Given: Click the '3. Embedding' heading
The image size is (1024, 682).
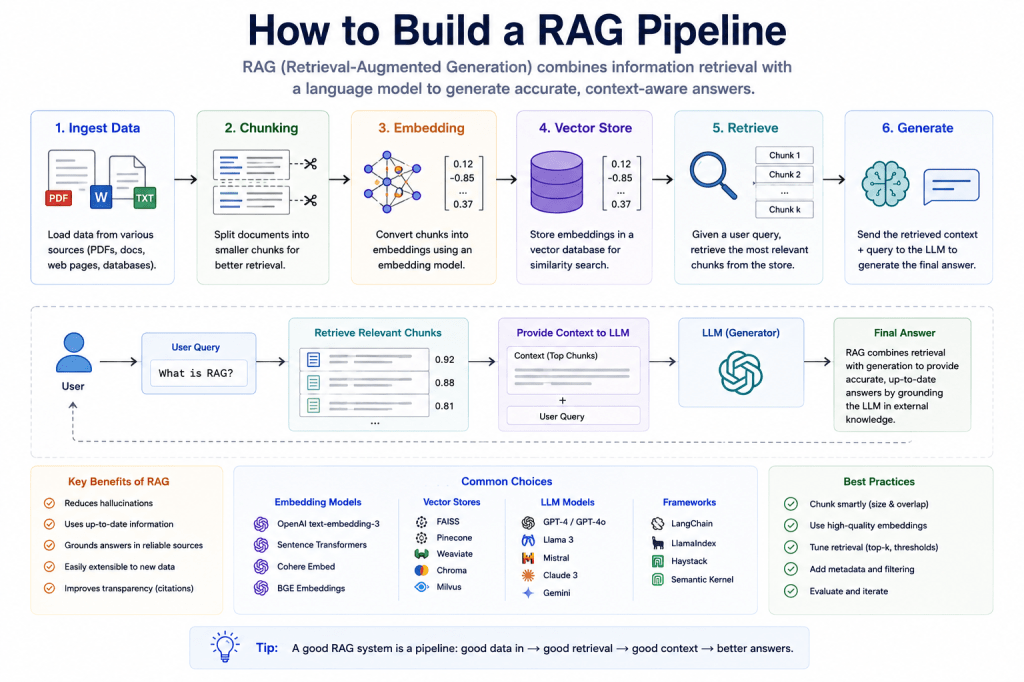Looking at the screenshot, I should point(421,128).
